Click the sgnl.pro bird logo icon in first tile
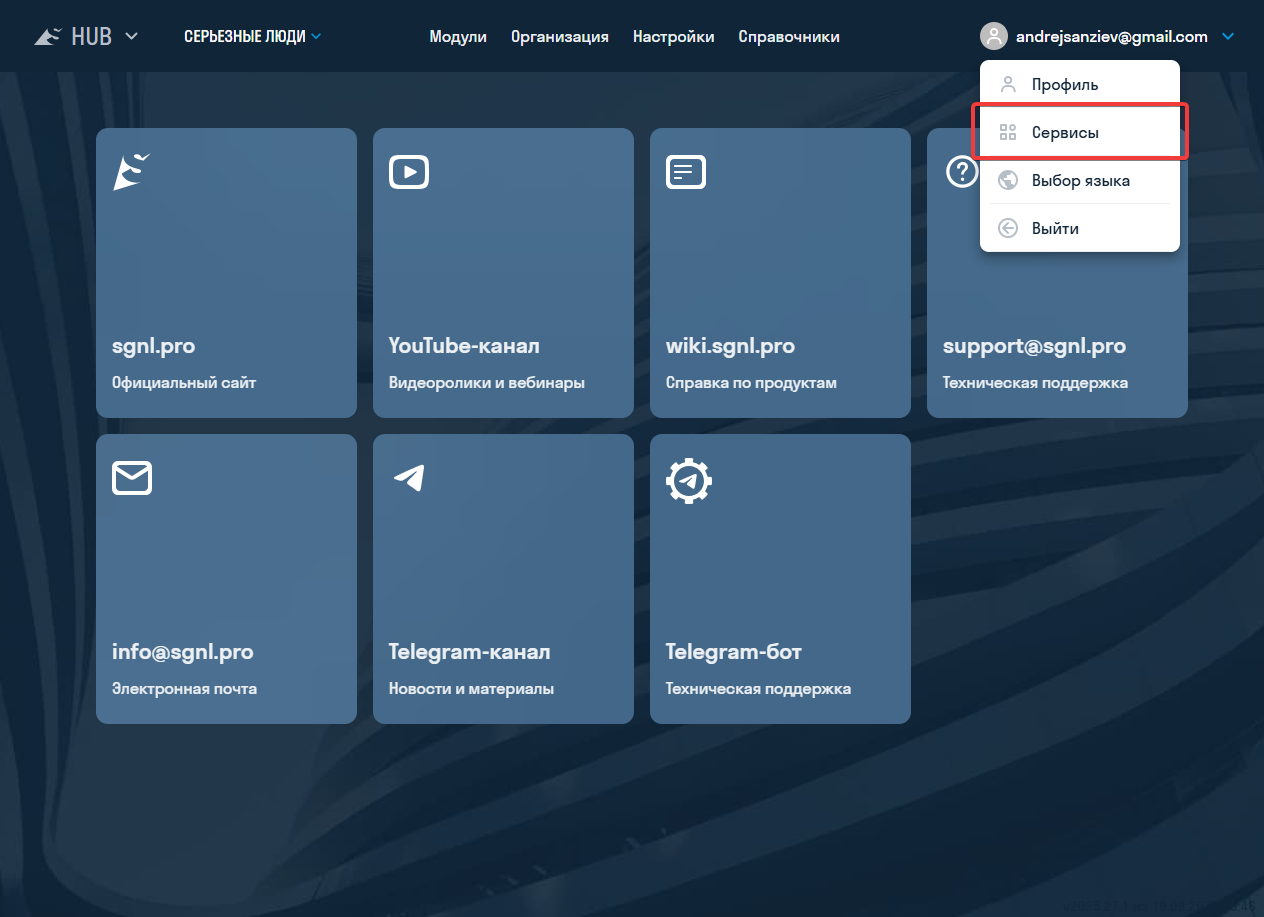The height and width of the screenshot is (917, 1264). click(x=131, y=172)
